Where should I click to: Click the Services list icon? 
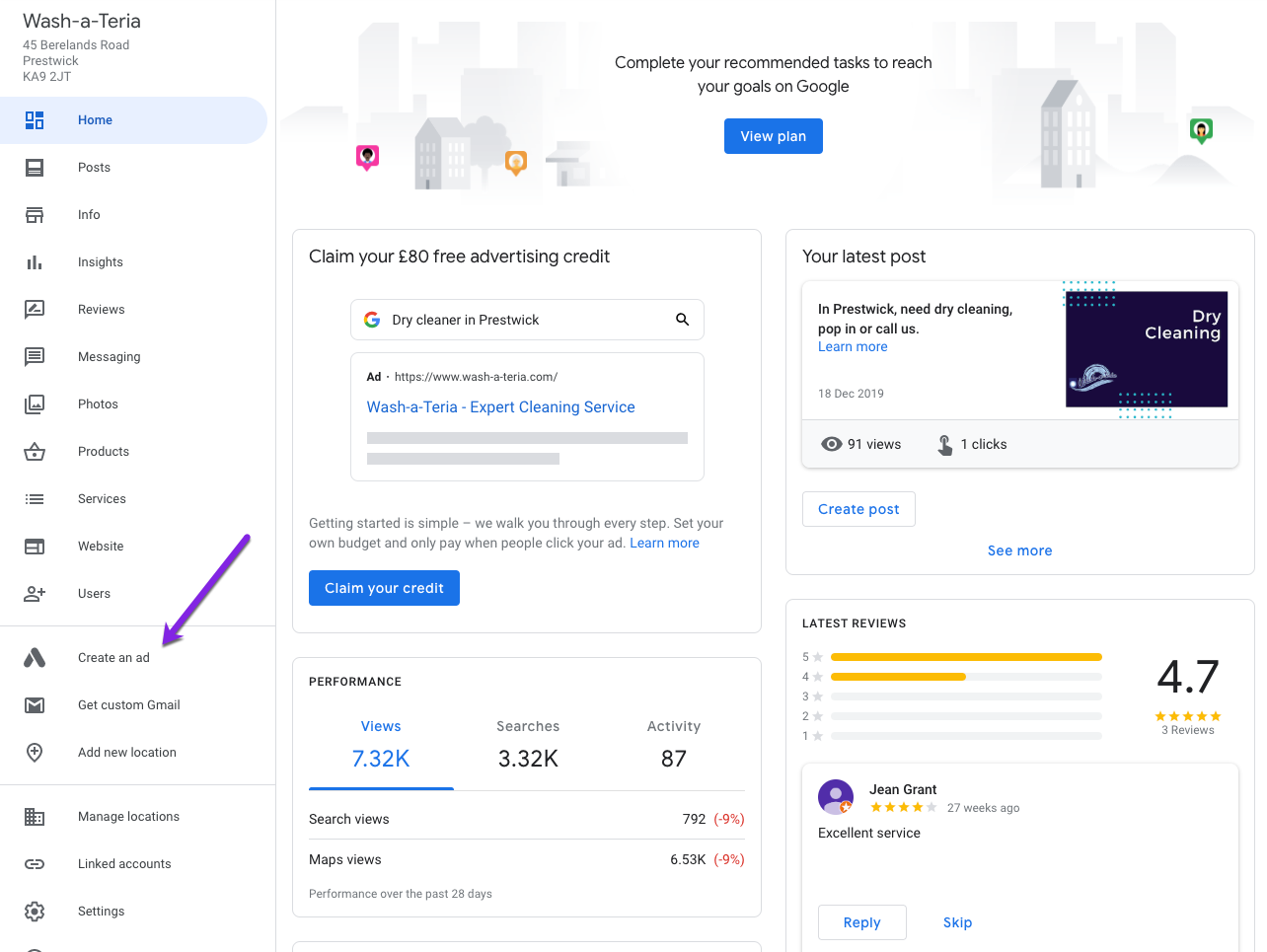coord(35,499)
